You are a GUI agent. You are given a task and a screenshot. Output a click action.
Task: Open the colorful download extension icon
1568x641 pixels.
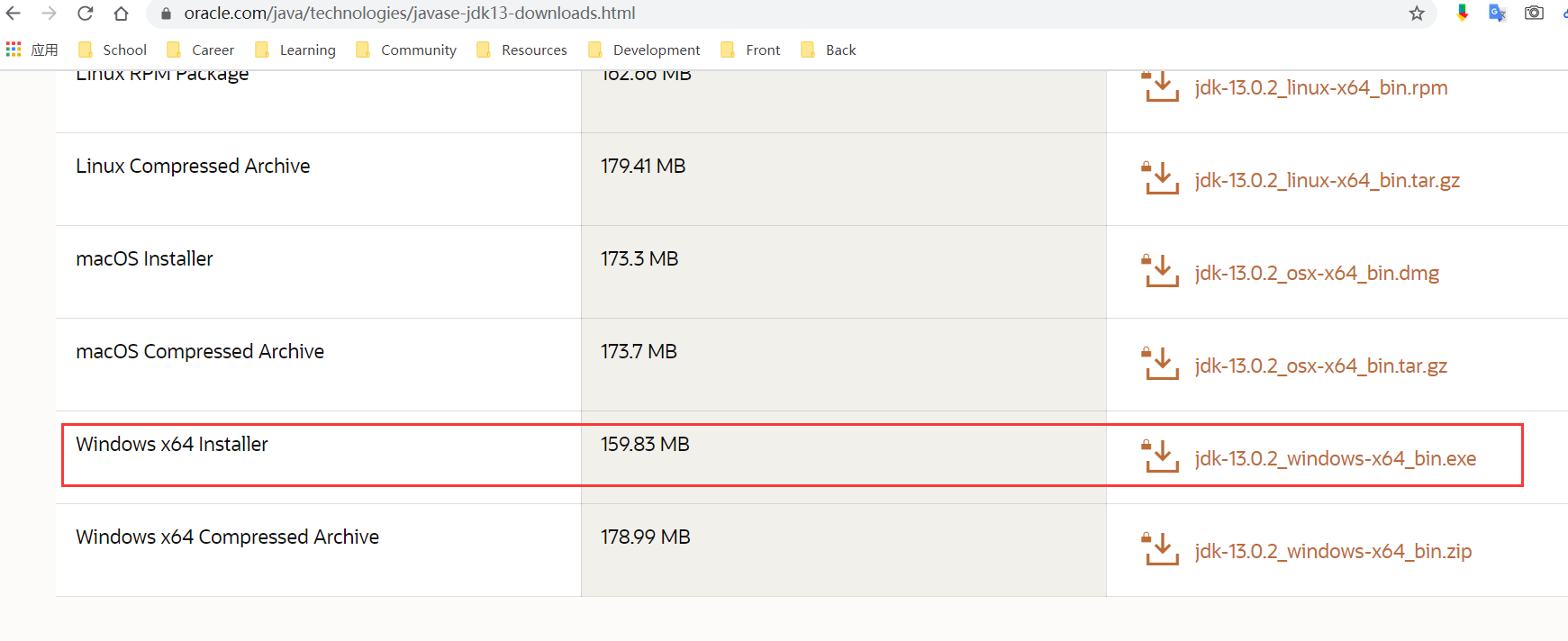coord(1463,14)
